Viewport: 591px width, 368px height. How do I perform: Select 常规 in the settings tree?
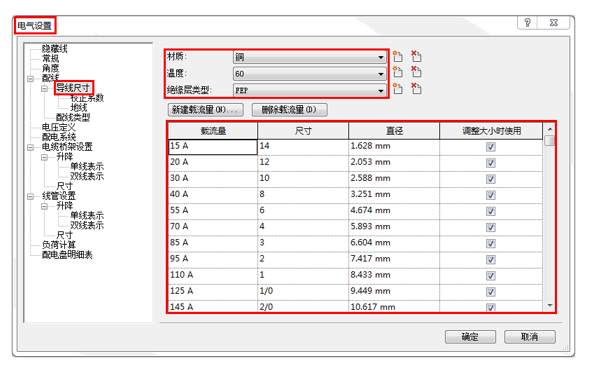50,58
